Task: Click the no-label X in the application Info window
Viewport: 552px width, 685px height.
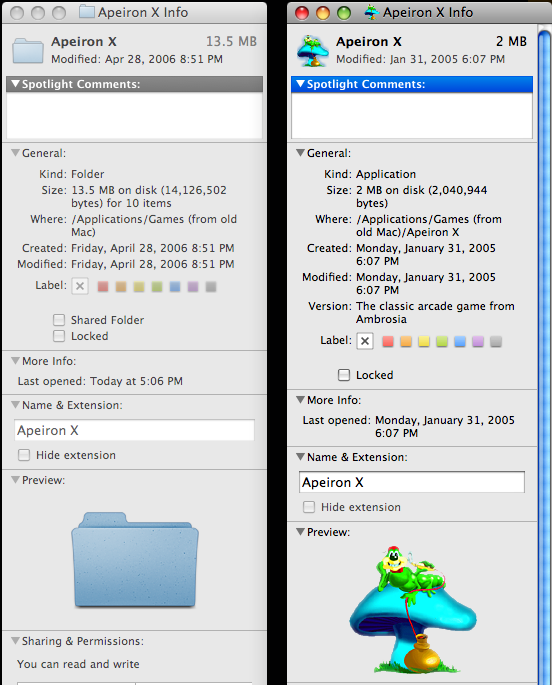Action: [x=365, y=341]
